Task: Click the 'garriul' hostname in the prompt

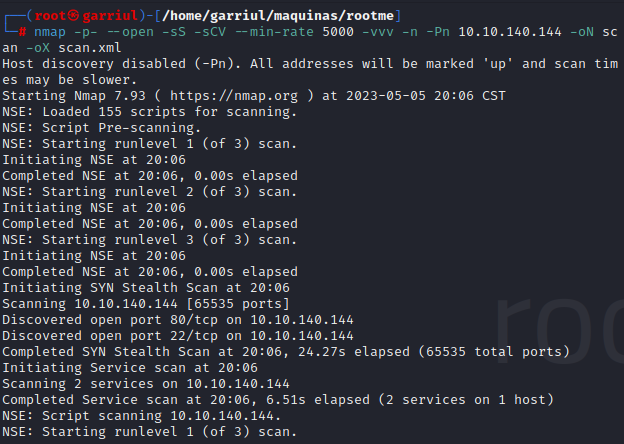Action: click(x=110, y=16)
